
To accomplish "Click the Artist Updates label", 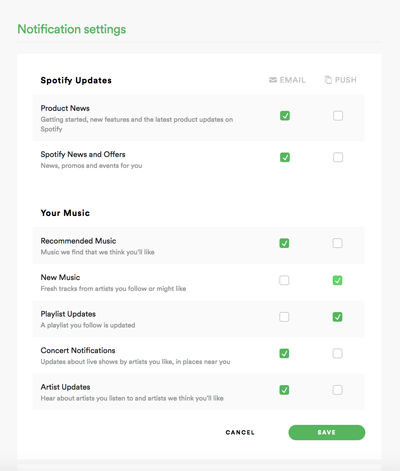I will (65, 387).
